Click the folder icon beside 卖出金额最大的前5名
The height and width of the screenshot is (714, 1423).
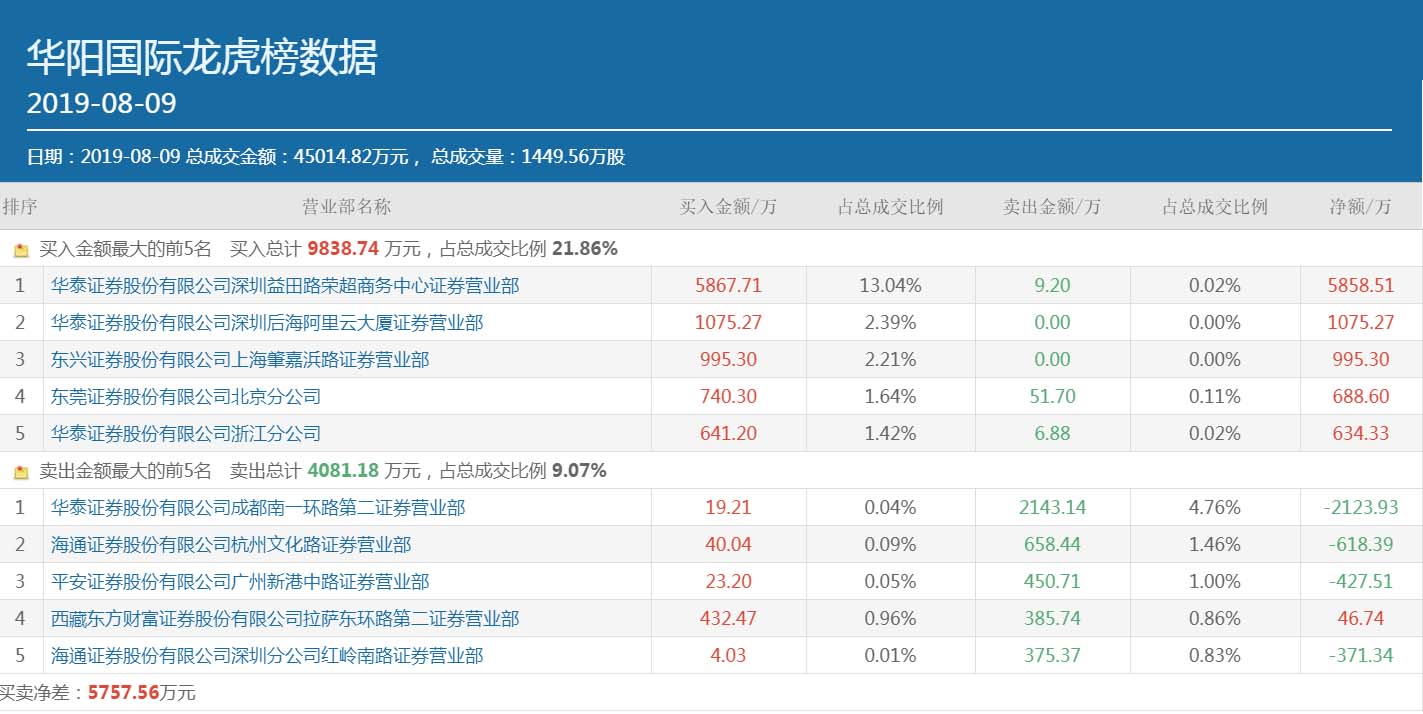click(21, 472)
